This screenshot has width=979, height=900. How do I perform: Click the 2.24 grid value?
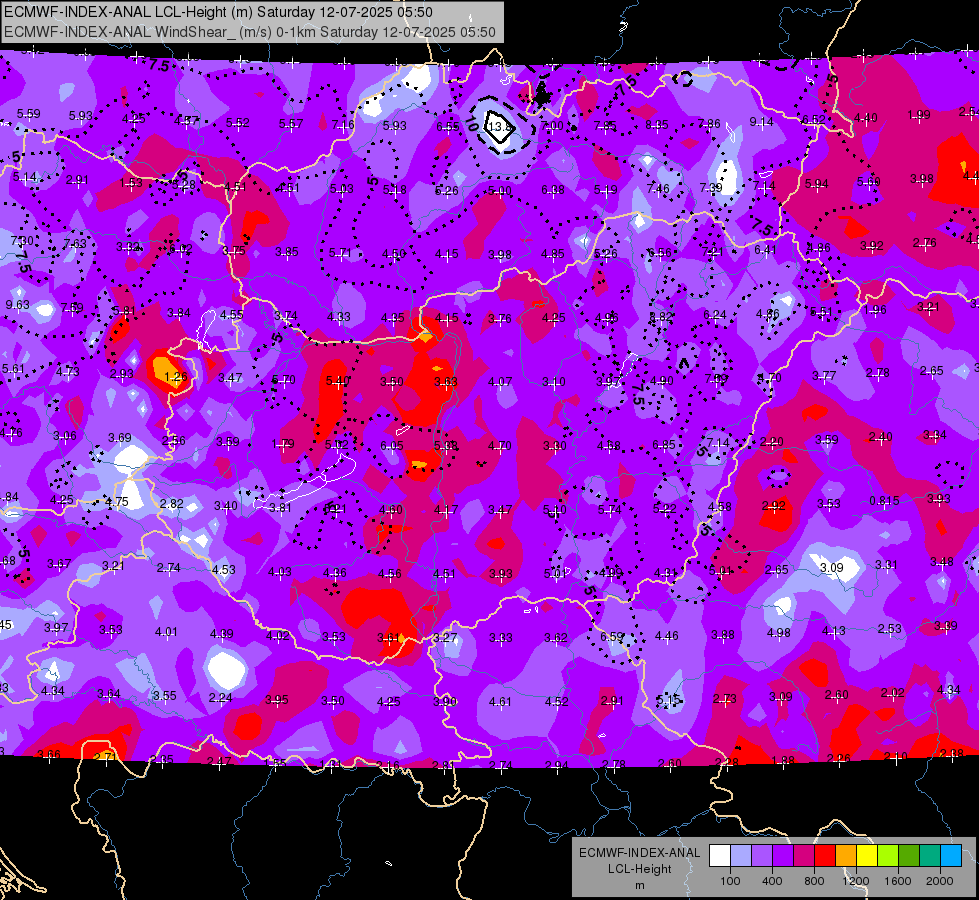tap(220, 698)
